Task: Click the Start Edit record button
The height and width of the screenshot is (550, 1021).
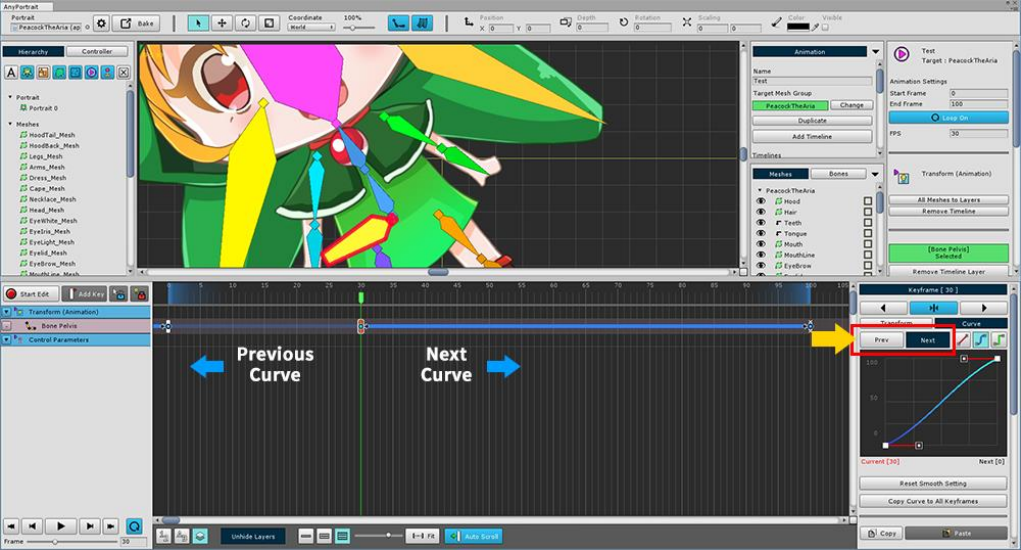Action: 31,294
